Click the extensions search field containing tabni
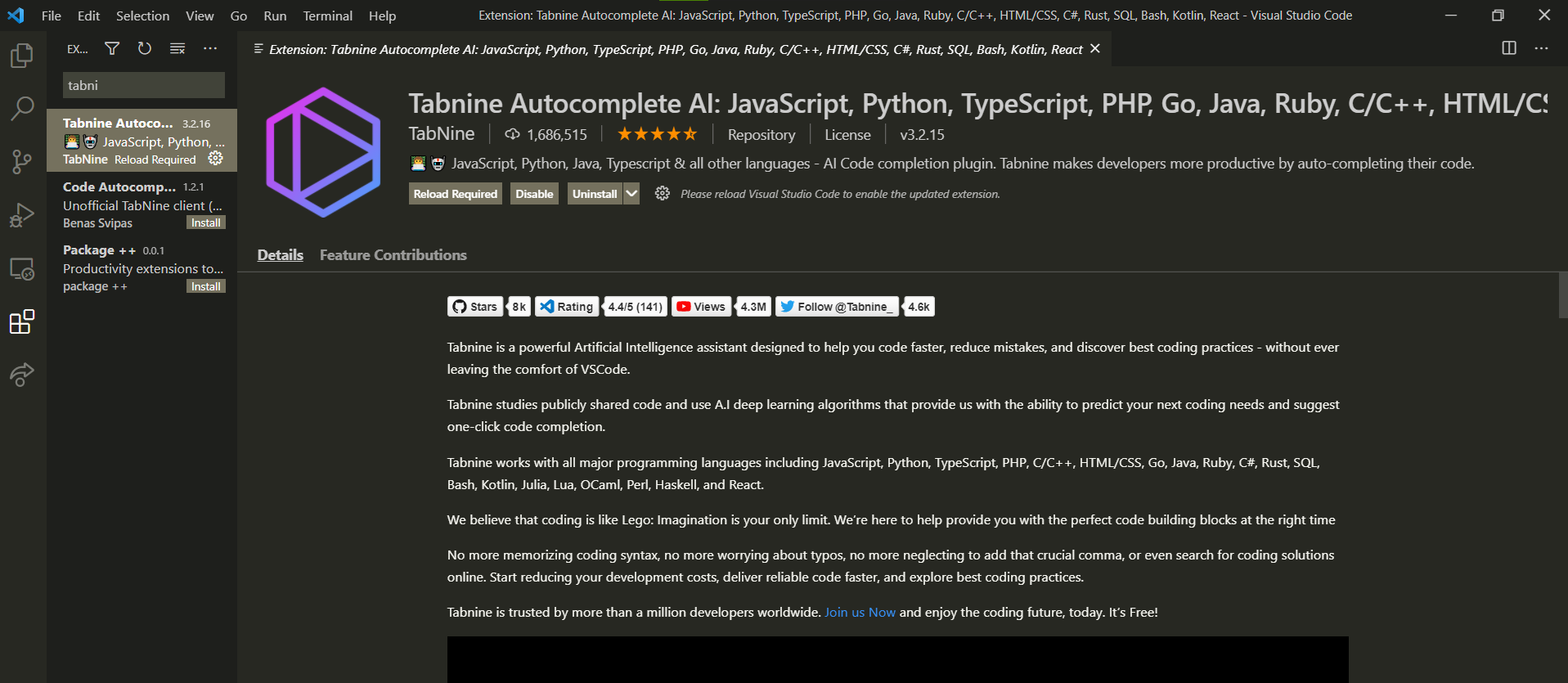 point(144,85)
